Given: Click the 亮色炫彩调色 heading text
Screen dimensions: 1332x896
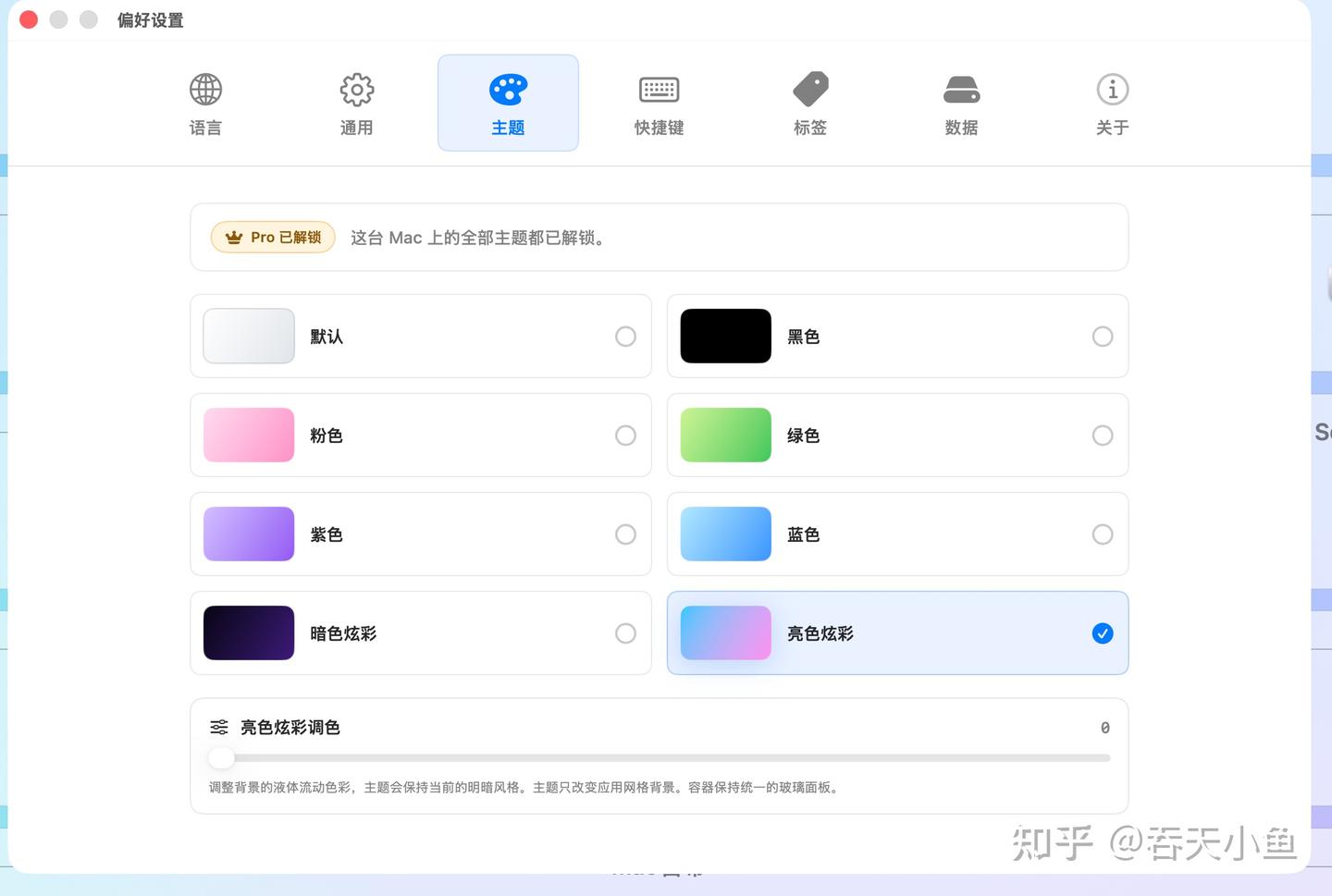Looking at the screenshot, I should point(290,728).
